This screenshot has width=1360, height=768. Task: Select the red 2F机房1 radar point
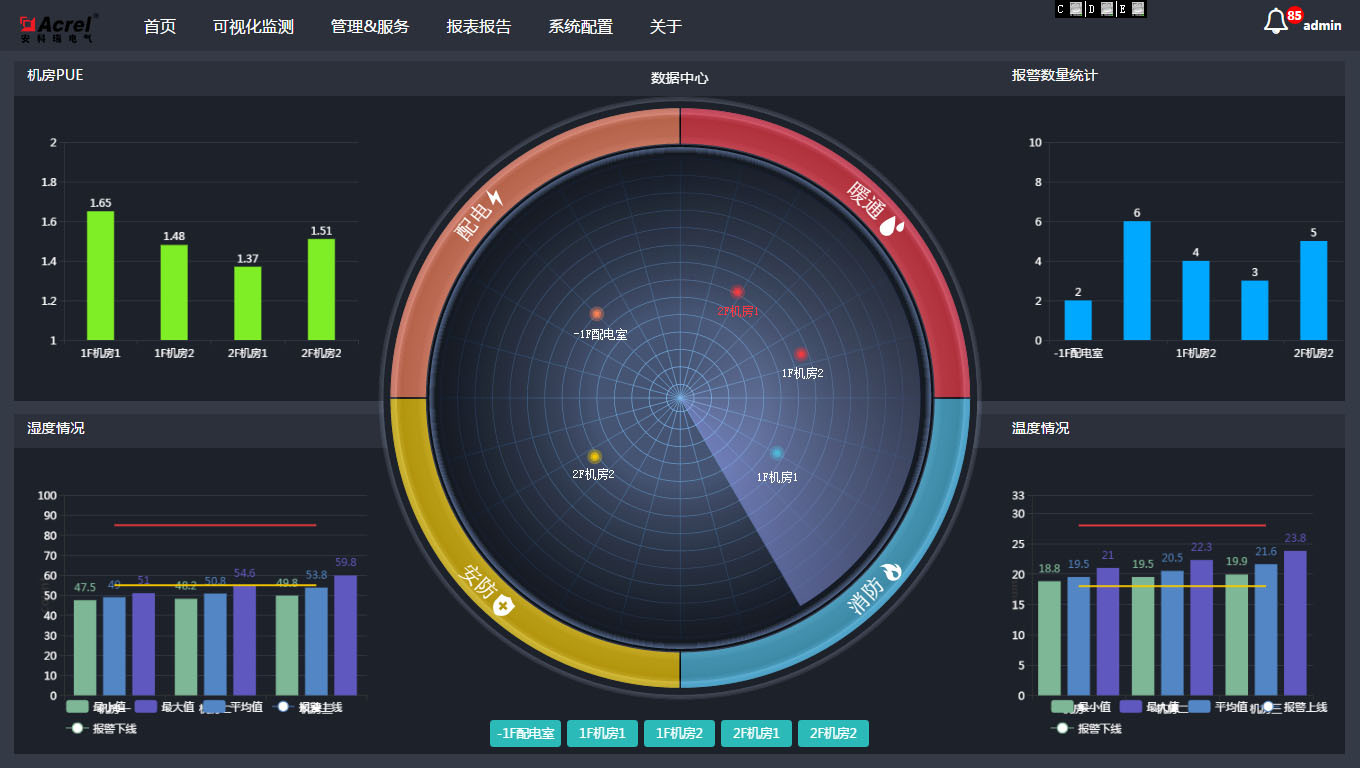coord(737,292)
